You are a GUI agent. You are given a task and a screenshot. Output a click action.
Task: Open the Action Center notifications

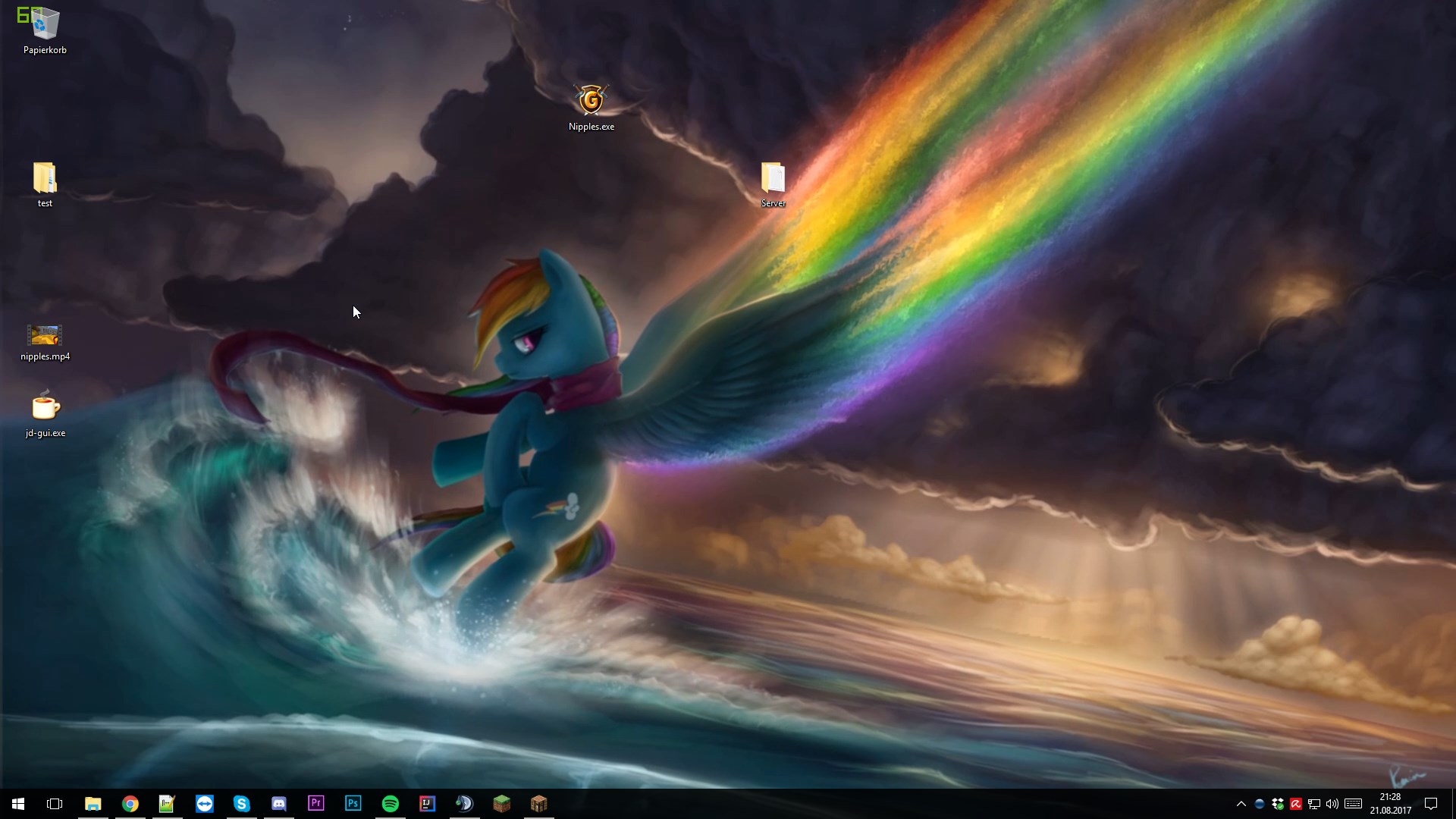1431,804
